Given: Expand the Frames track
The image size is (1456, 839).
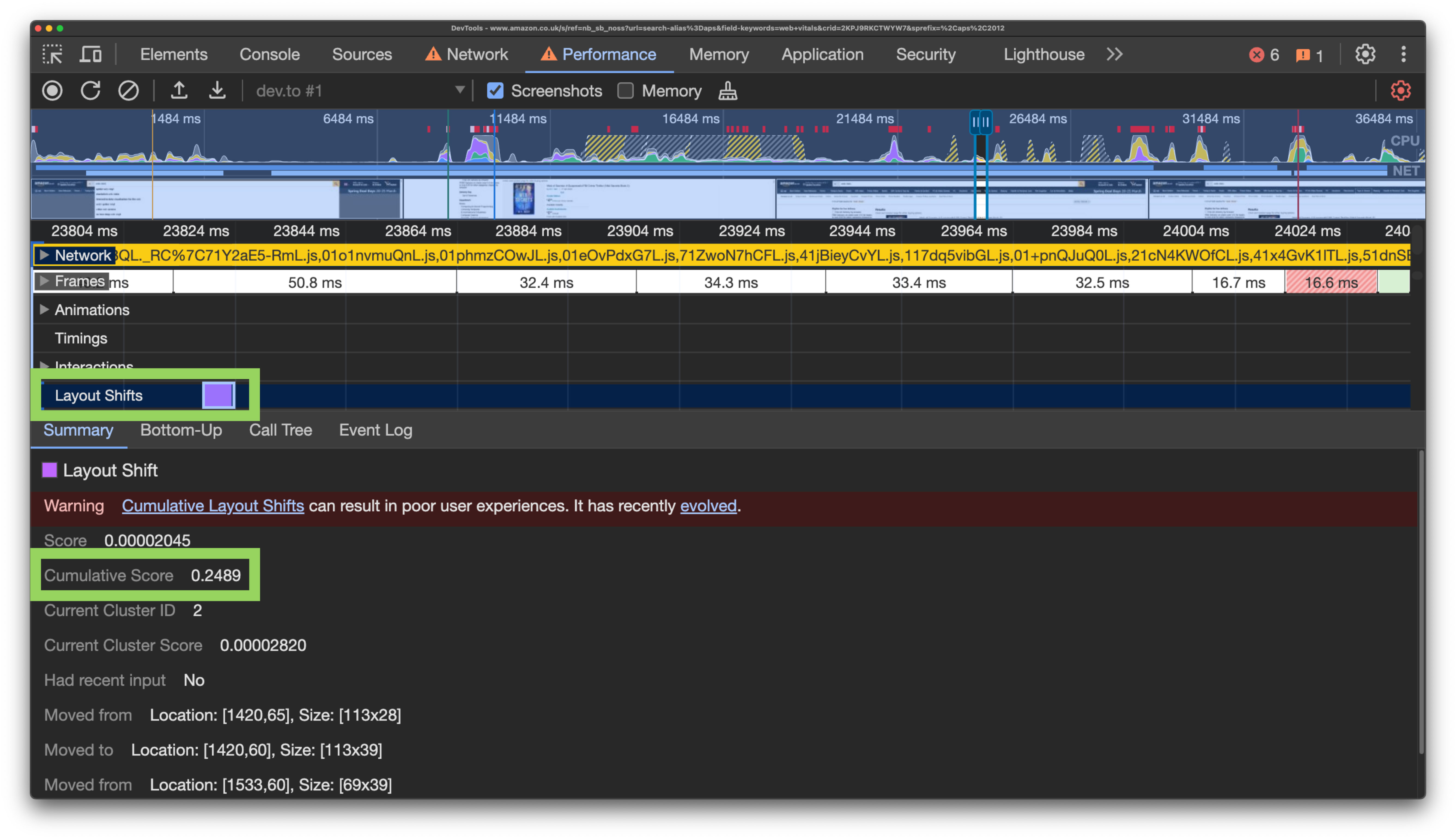Looking at the screenshot, I should [x=44, y=281].
